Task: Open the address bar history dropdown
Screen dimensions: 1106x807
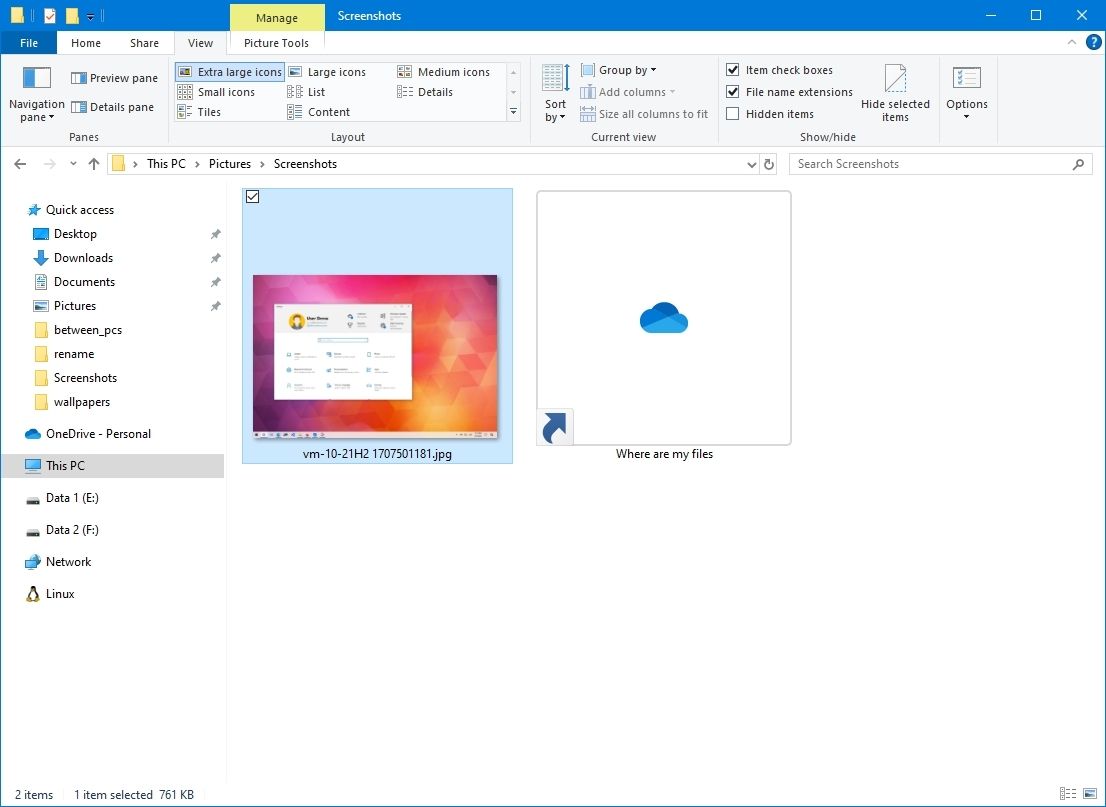Action: tap(750, 163)
